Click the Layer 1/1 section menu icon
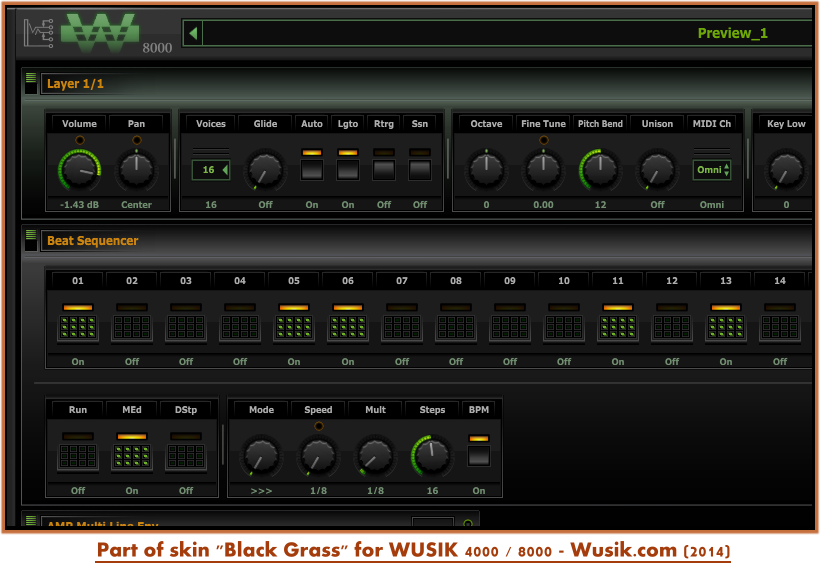This screenshot has width=820, height=563. (31, 83)
